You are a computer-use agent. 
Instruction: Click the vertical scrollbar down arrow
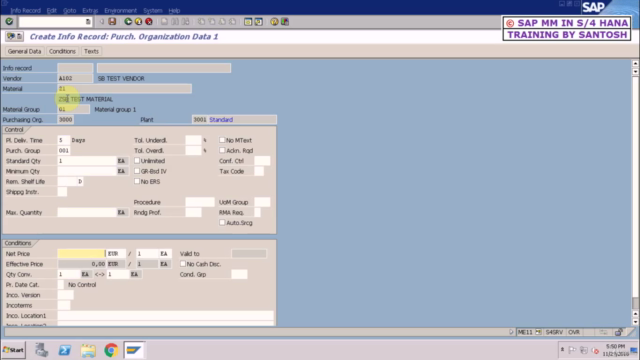point(635,322)
